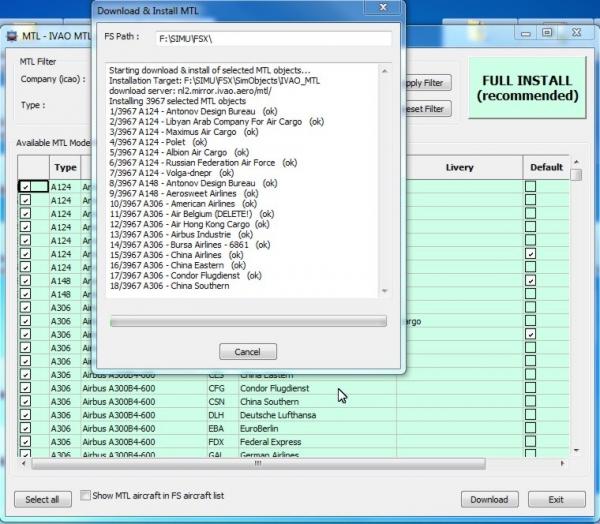Uncheck the first A148 row checkbox
Screen dimensions: 600x524
(x=25, y=281)
